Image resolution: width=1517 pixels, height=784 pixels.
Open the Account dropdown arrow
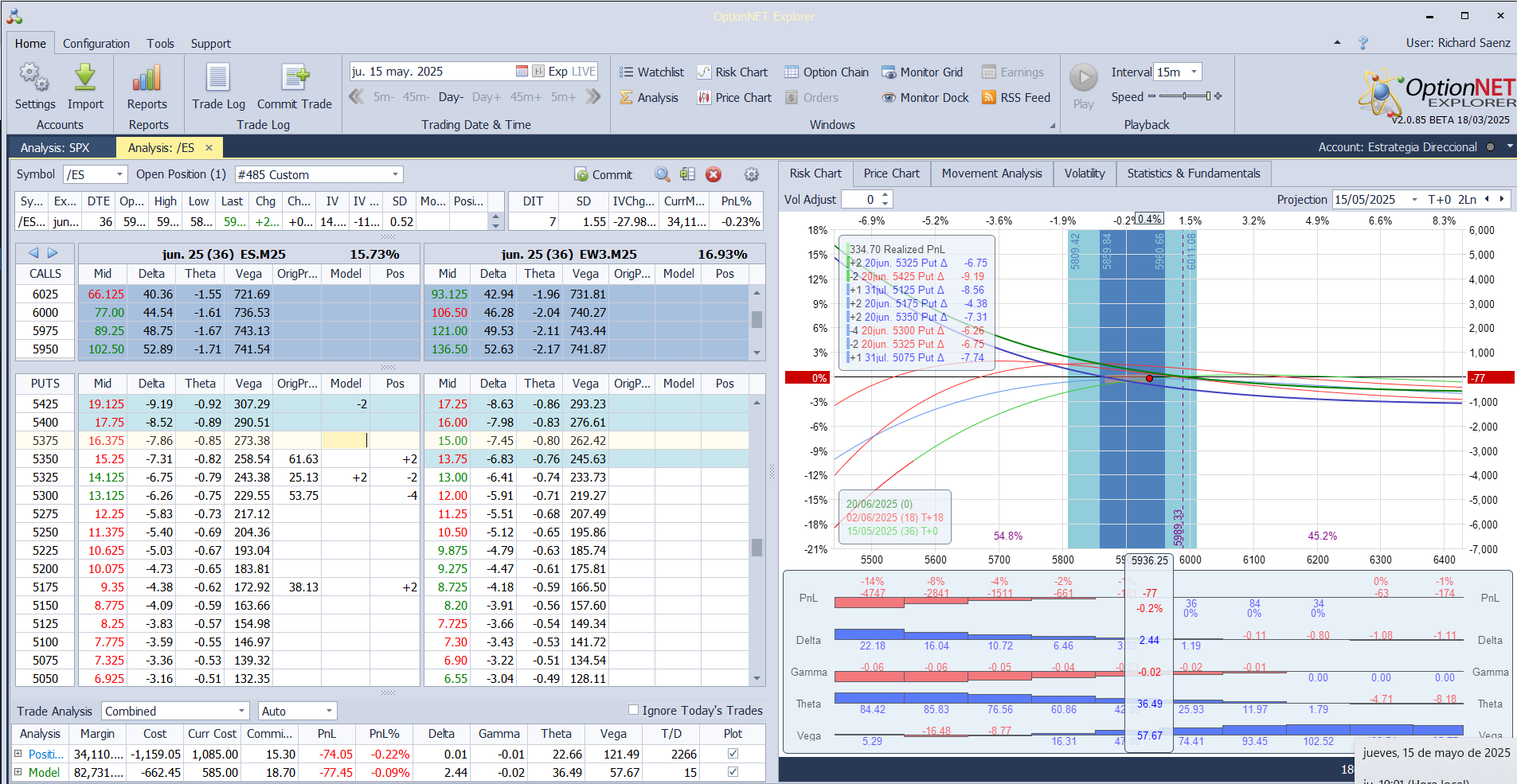[x=1509, y=147]
